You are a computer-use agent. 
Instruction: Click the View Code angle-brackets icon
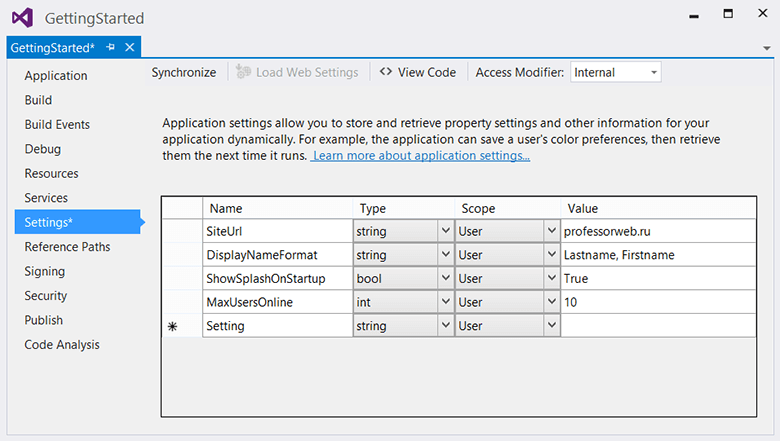click(x=386, y=72)
